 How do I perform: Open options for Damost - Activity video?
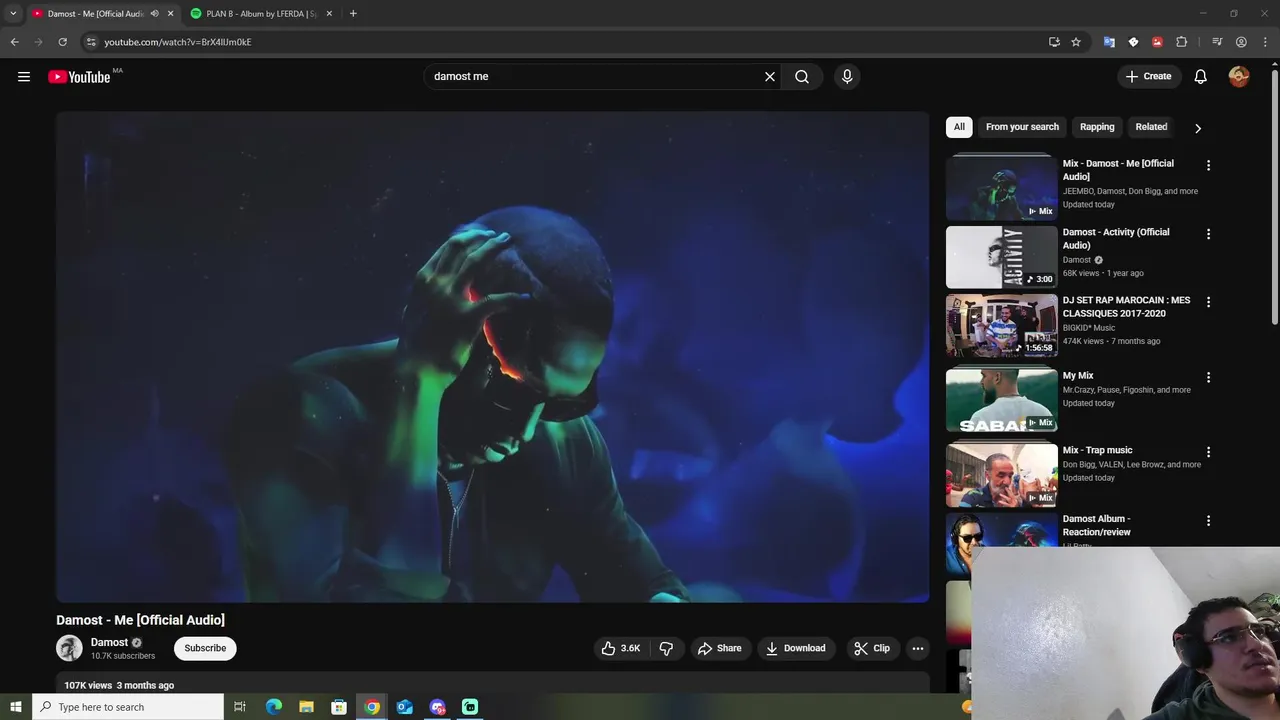point(1208,234)
